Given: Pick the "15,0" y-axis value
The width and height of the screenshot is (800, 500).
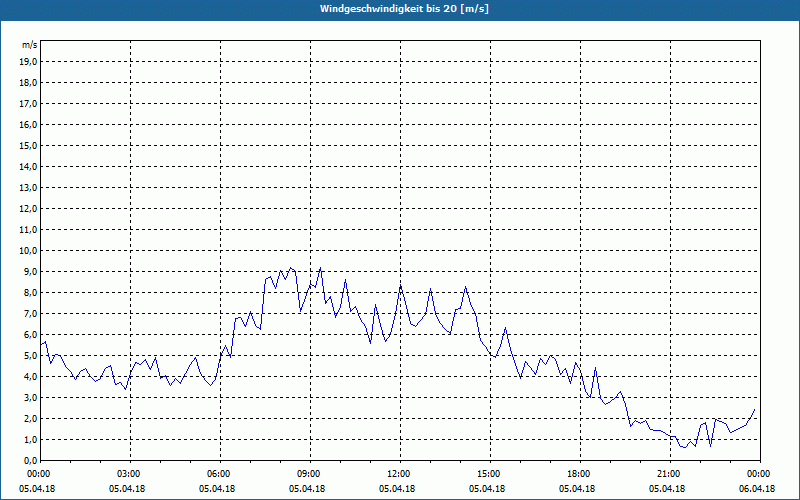Looking at the screenshot, I should 29,145.
